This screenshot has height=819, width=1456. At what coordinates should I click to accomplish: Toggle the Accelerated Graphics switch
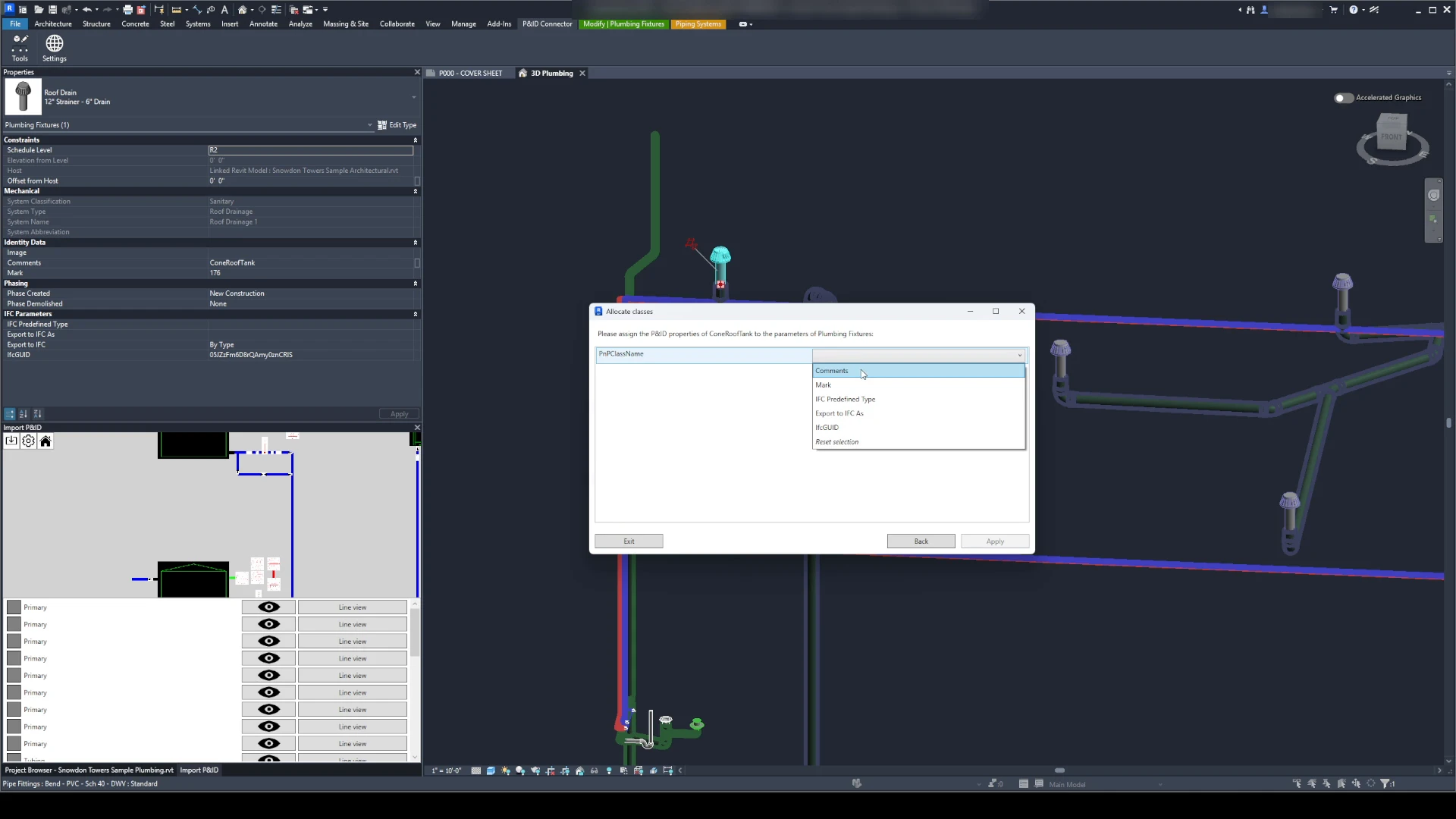(1343, 98)
